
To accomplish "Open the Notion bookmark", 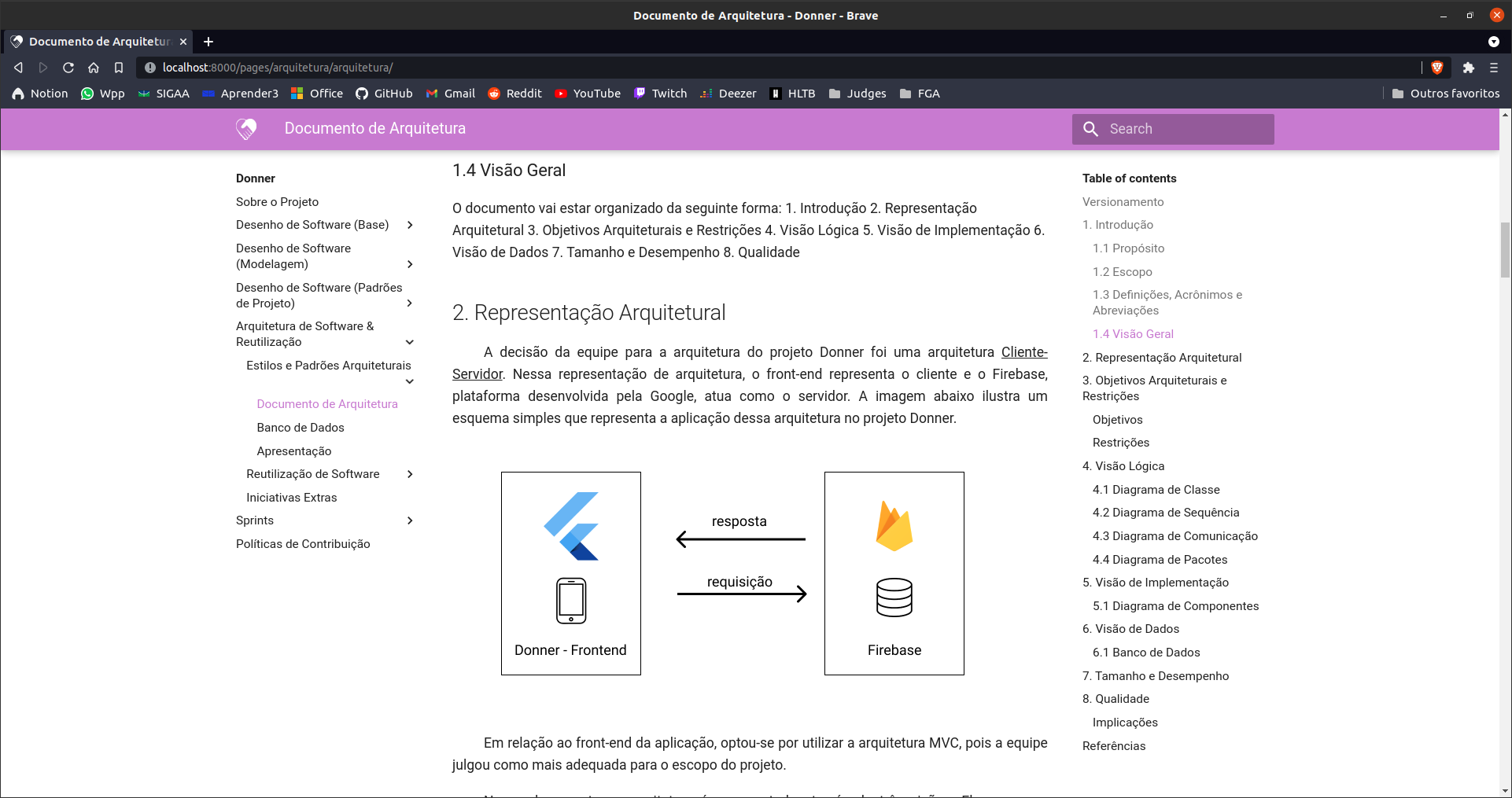I will (40, 94).
